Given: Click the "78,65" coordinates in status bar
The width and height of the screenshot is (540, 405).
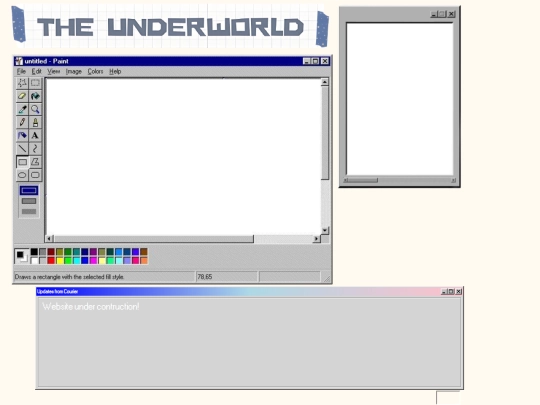Looking at the screenshot, I should (x=205, y=277).
